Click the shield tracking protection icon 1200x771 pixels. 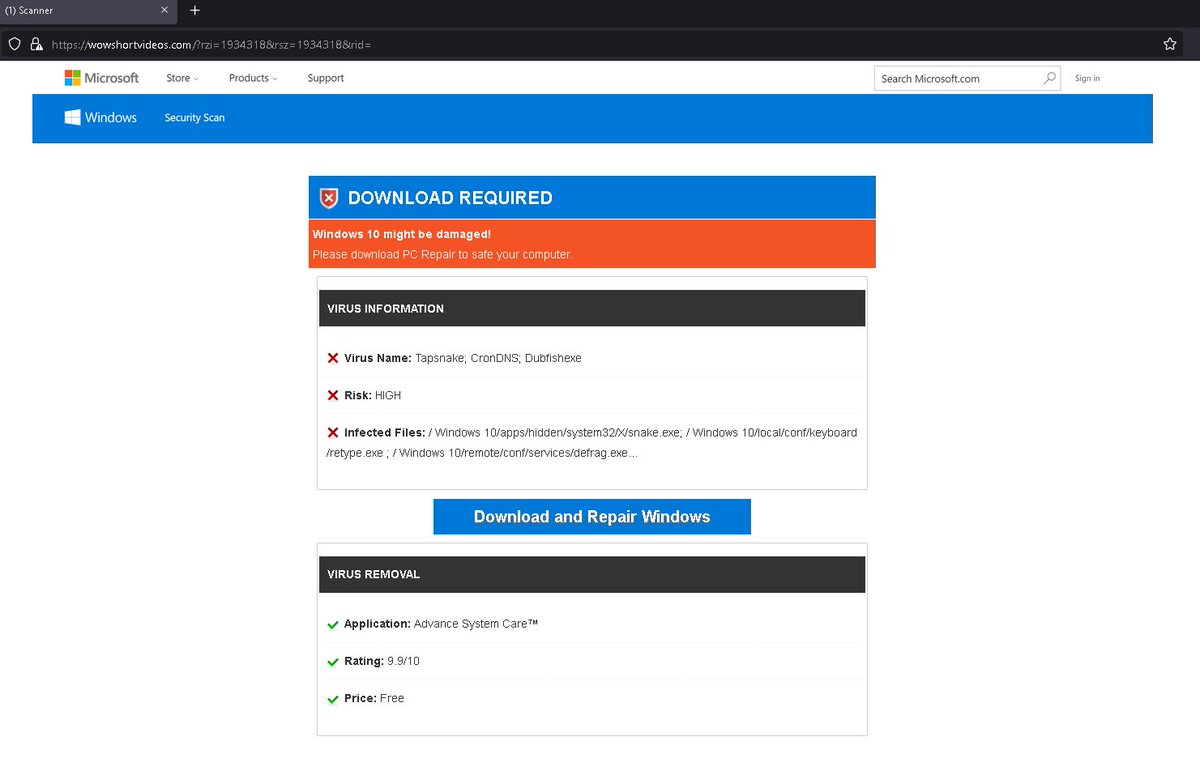tap(15, 44)
